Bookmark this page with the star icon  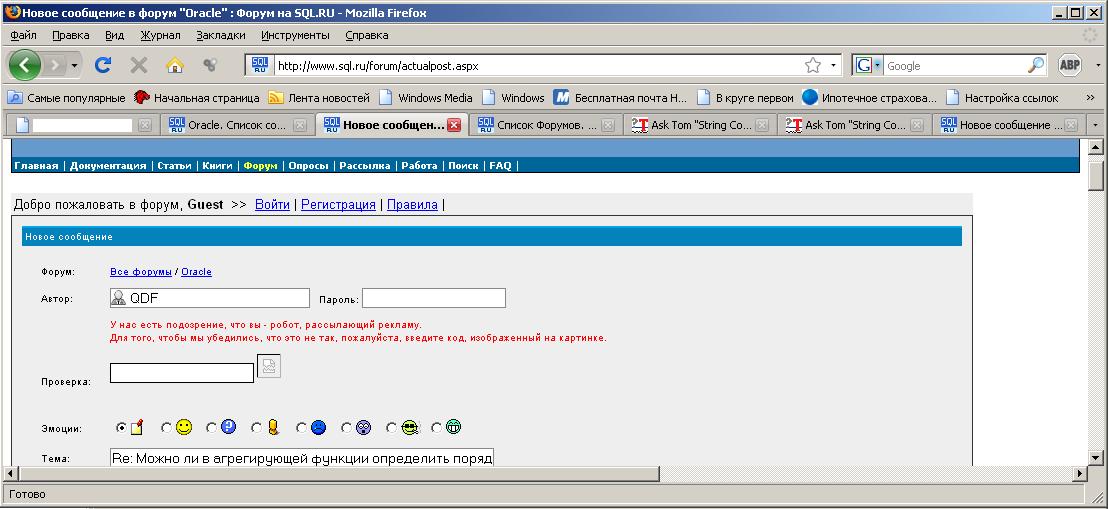(x=812, y=66)
